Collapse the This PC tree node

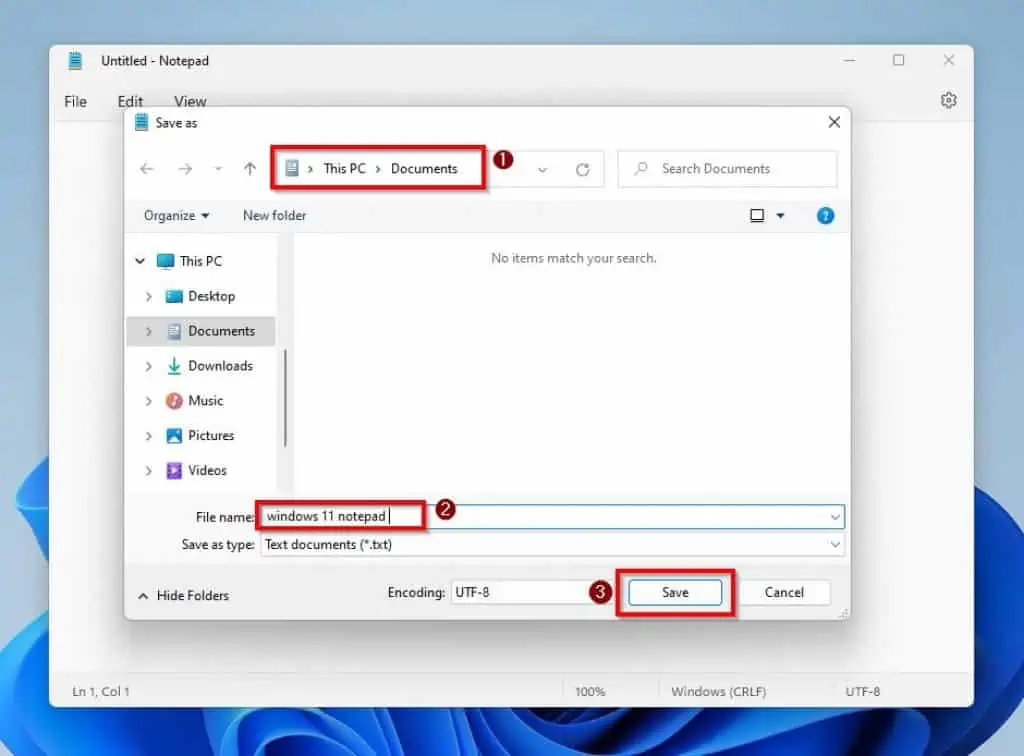(x=140, y=261)
